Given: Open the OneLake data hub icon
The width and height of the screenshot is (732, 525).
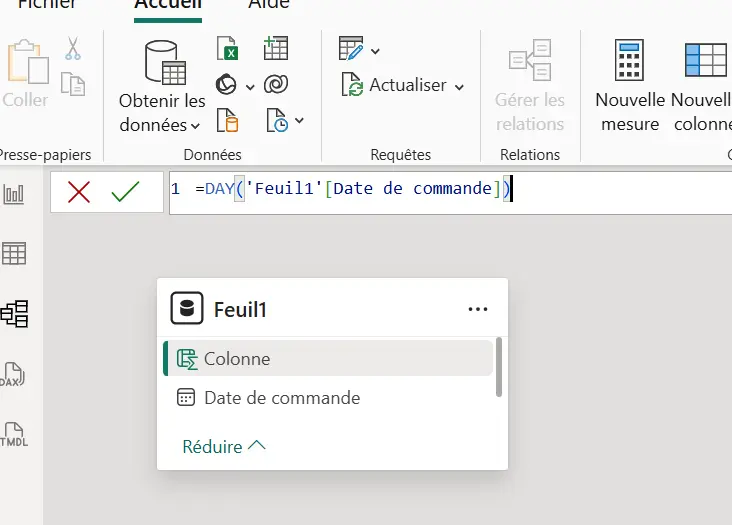Looking at the screenshot, I should coord(226,84).
